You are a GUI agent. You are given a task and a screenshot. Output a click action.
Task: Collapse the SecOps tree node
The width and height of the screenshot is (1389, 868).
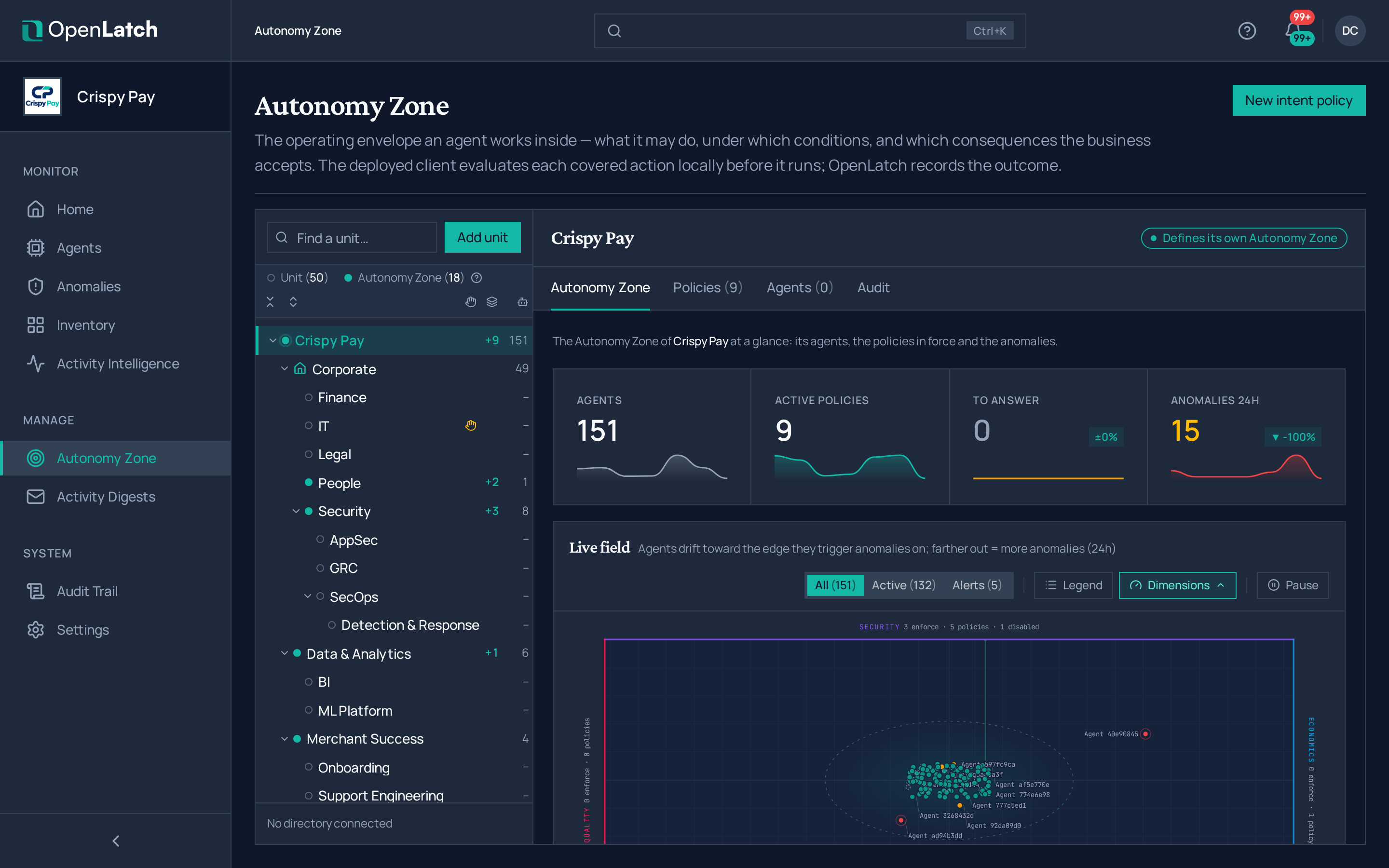pos(307,597)
